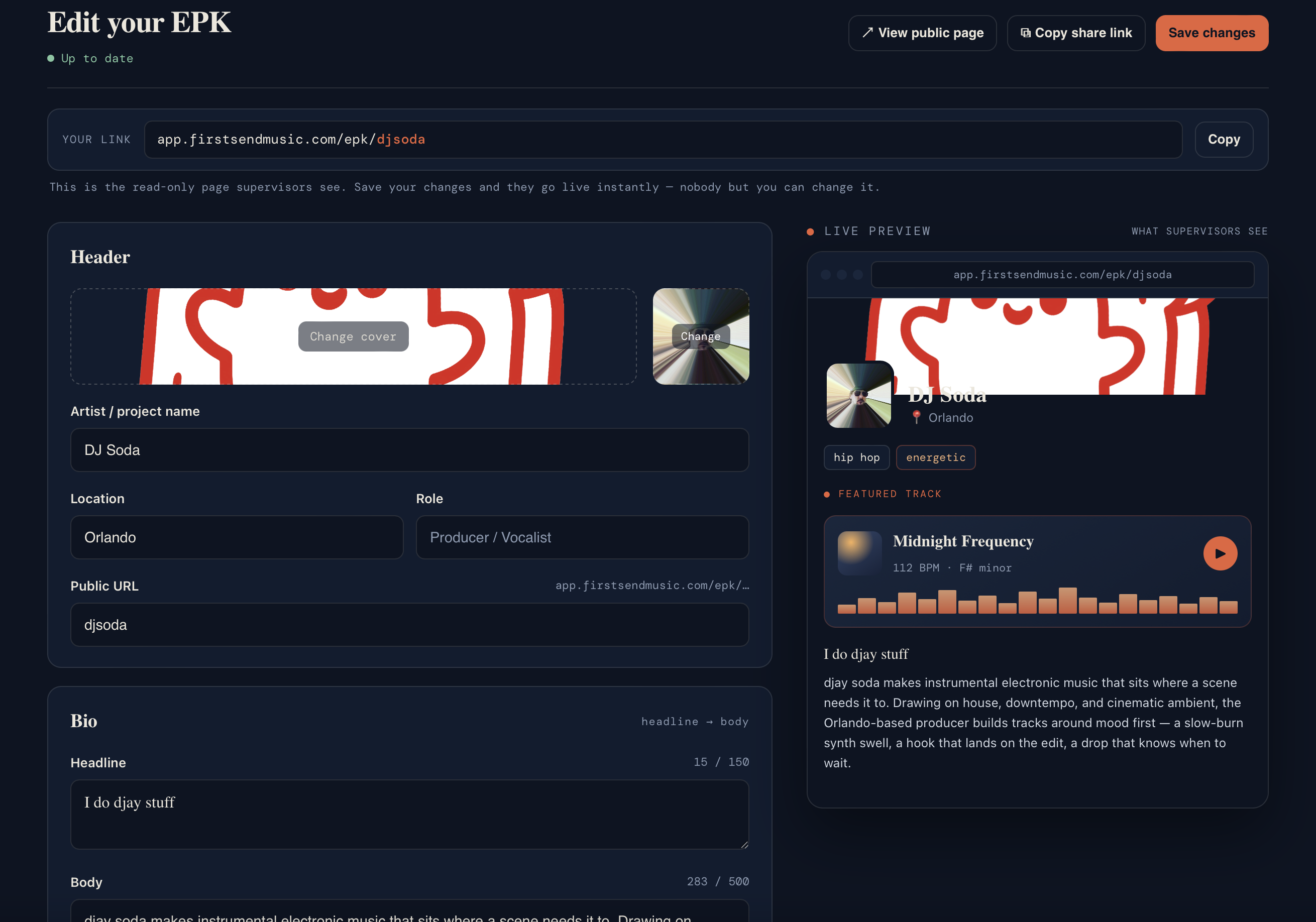Image resolution: width=1316 pixels, height=922 pixels.
Task: Change the profile avatar image
Action: (x=700, y=336)
